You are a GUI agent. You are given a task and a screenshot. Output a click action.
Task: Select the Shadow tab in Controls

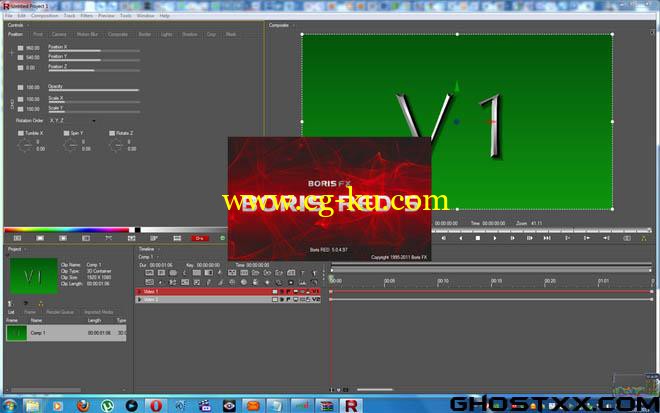pos(189,35)
